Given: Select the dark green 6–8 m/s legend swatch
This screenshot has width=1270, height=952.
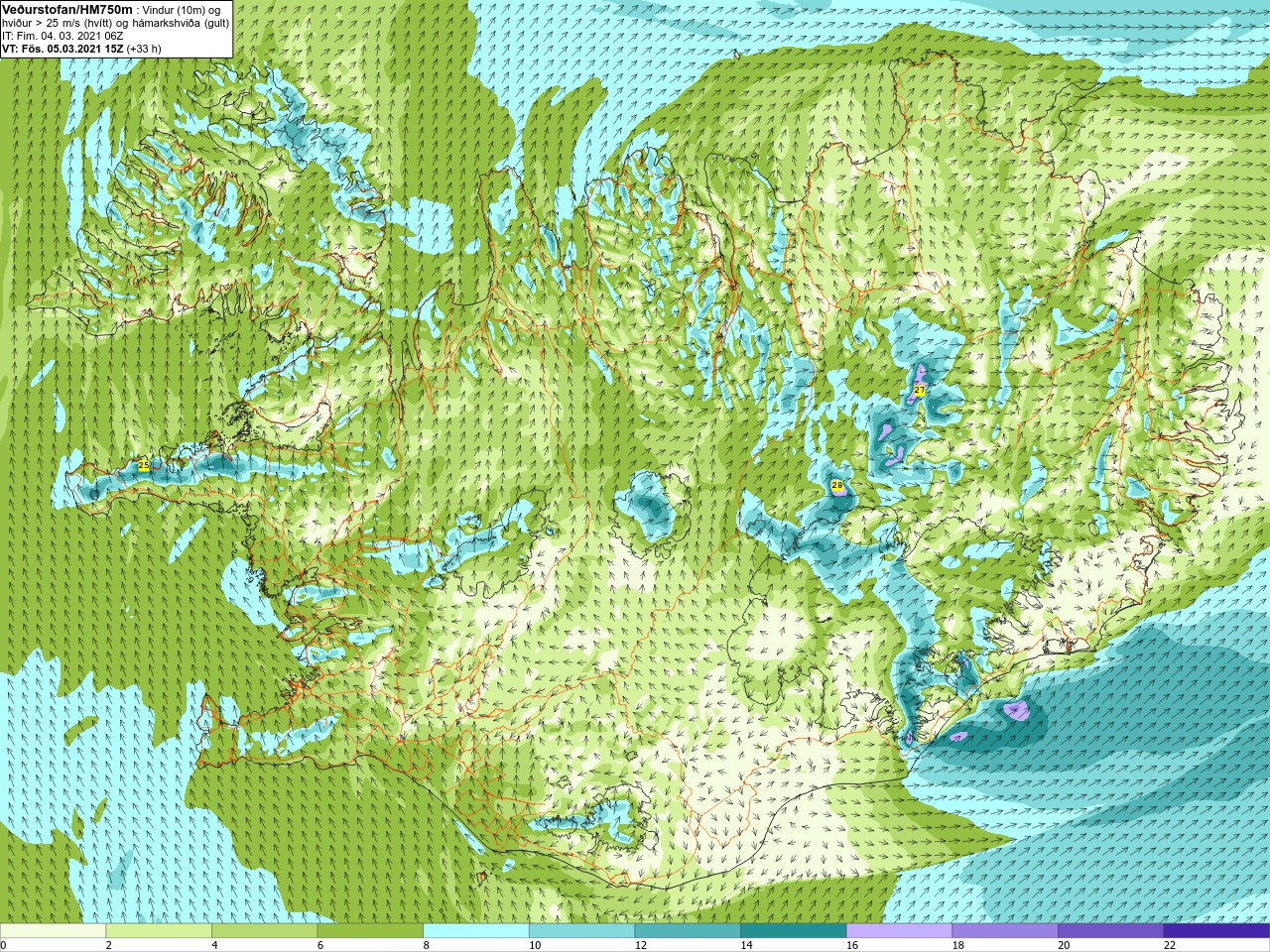Looking at the screenshot, I should coord(370,931).
